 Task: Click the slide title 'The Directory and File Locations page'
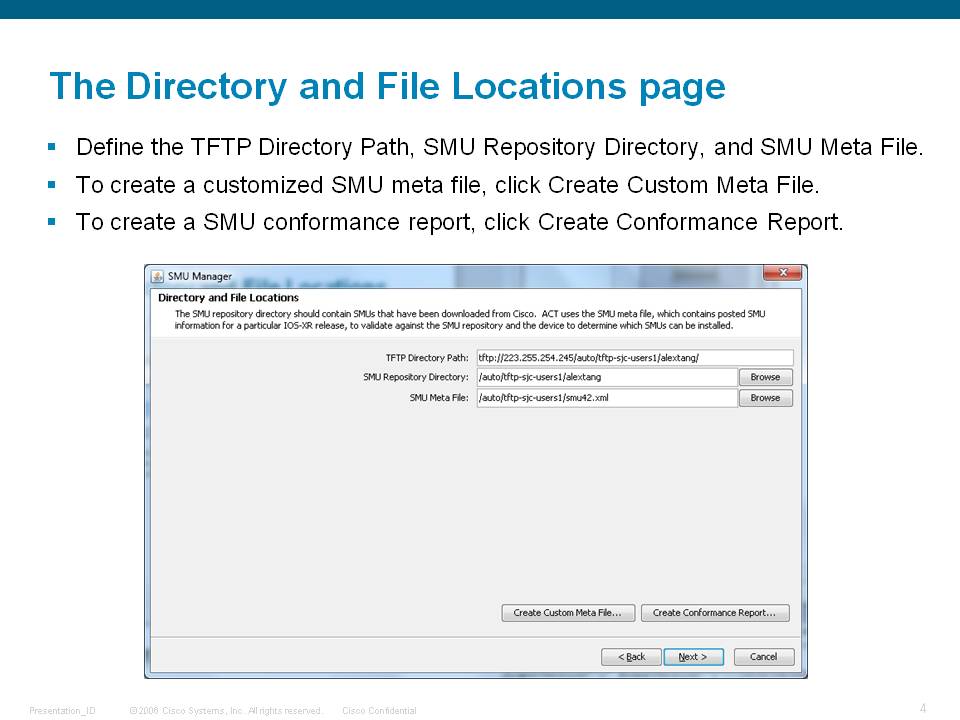click(388, 86)
